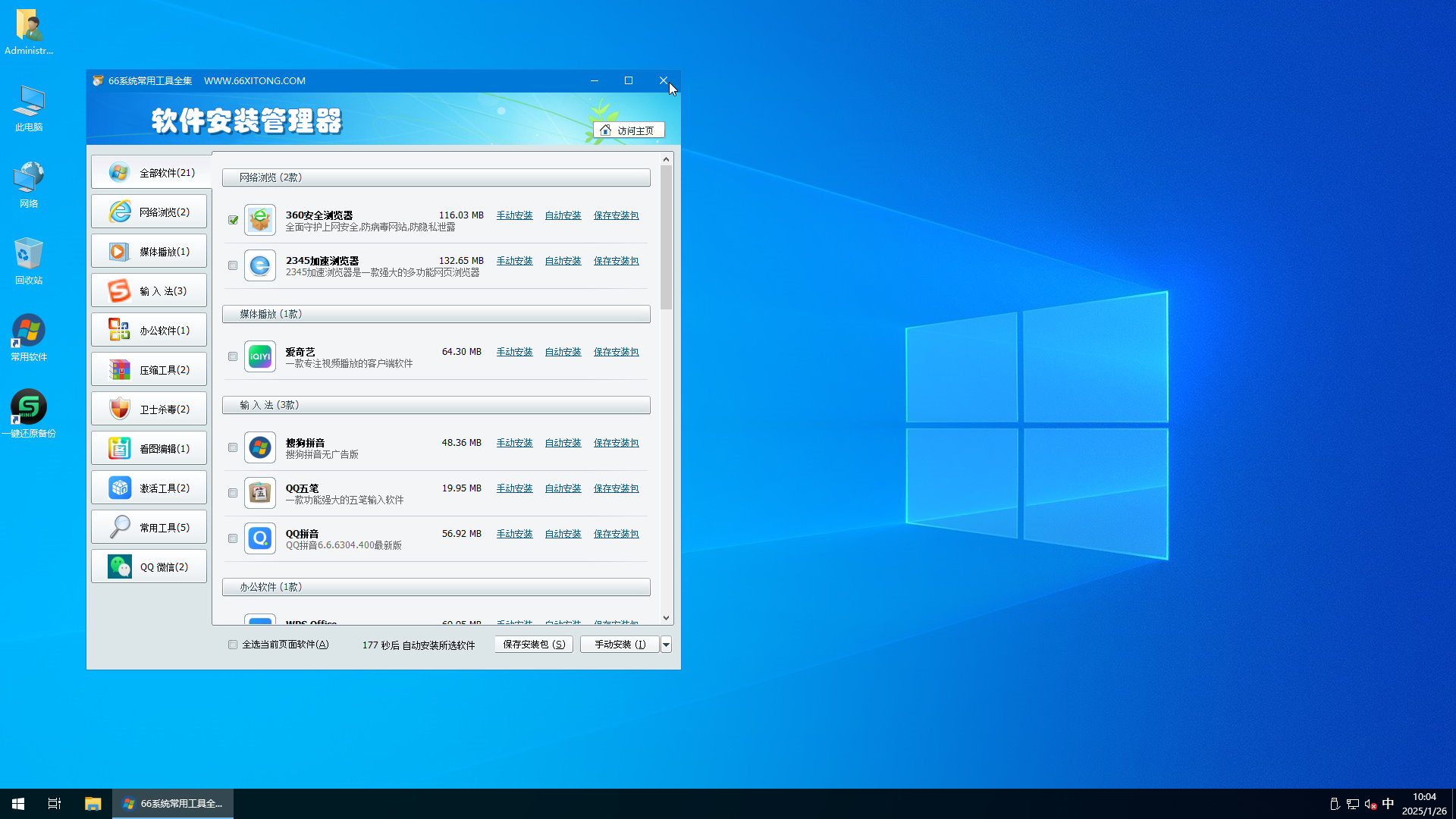Click 保存安装包 link for 2345加速浏览器
Viewport: 1456px width, 819px height.
coord(616,261)
